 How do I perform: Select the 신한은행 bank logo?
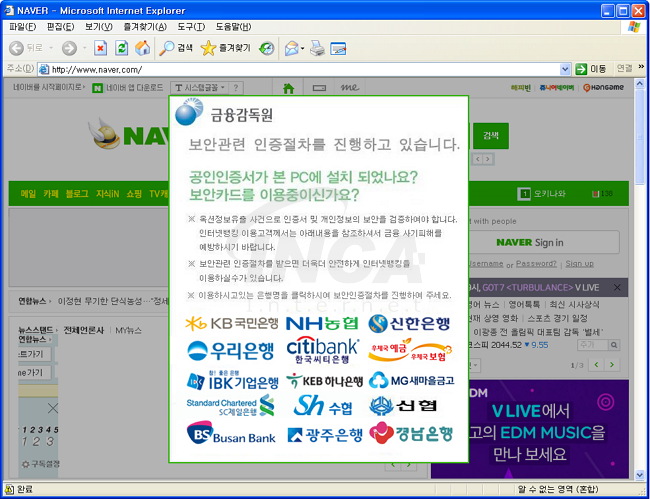click(409, 323)
